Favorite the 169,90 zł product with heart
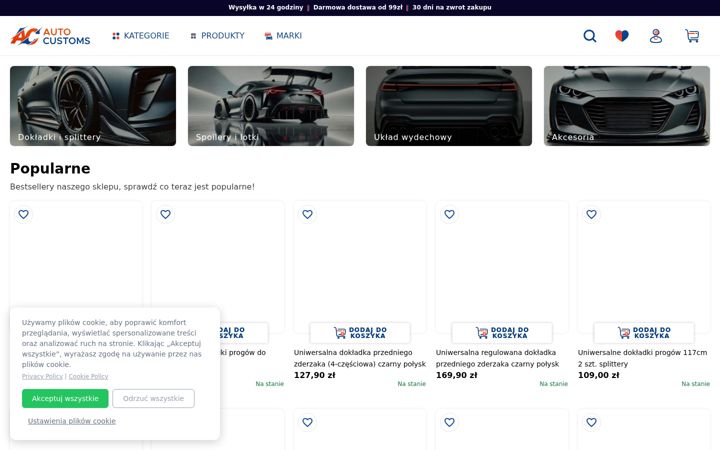The image size is (720, 450). (449, 214)
